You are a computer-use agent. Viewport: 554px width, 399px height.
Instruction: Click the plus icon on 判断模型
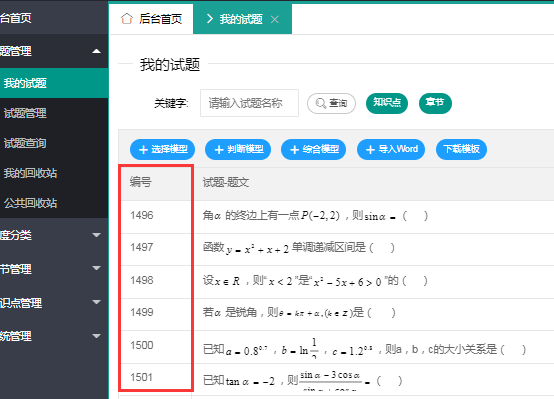tap(219, 150)
